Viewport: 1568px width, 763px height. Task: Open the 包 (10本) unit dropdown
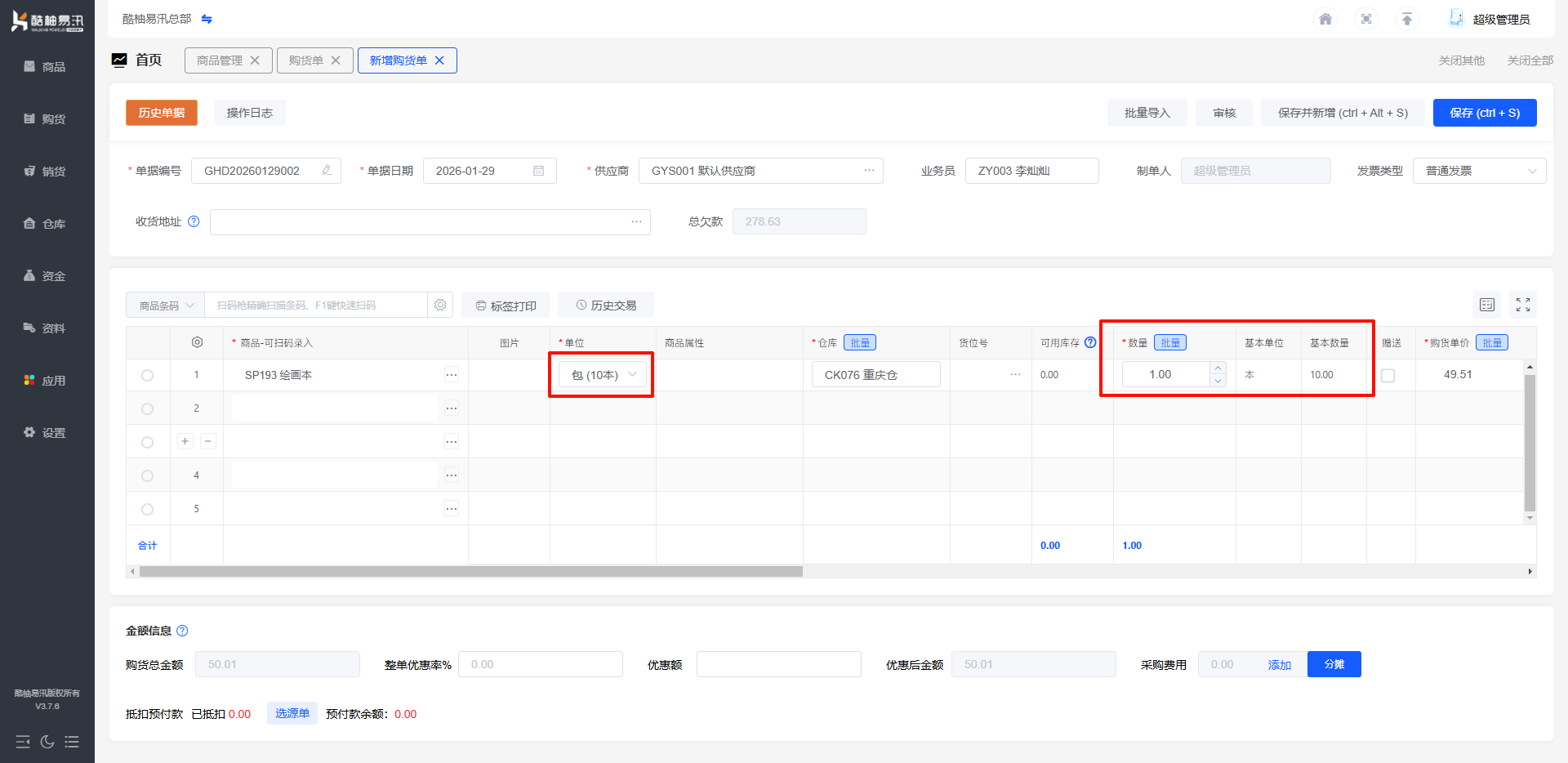(603, 375)
